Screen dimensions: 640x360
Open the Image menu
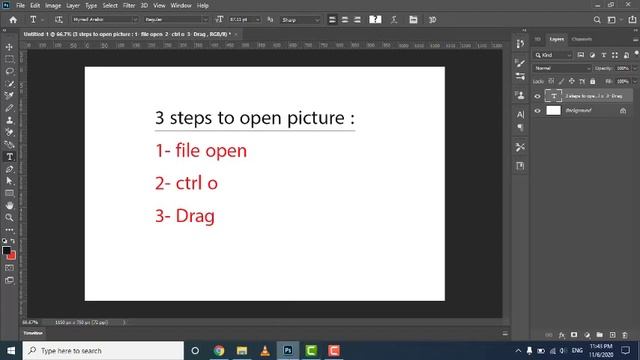pyautogui.click(x=53, y=6)
